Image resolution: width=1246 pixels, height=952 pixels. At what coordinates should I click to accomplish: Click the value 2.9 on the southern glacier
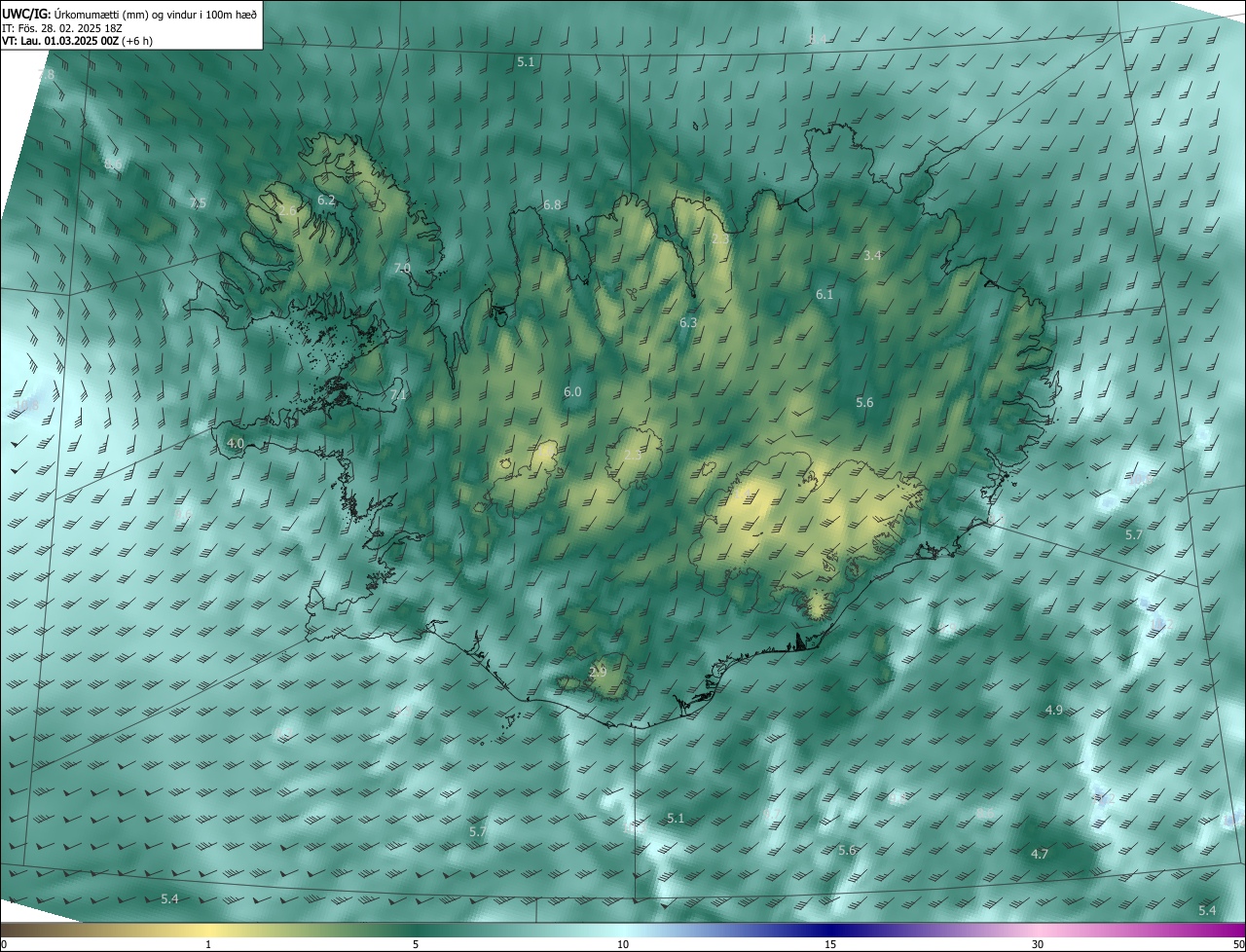[598, 672]
